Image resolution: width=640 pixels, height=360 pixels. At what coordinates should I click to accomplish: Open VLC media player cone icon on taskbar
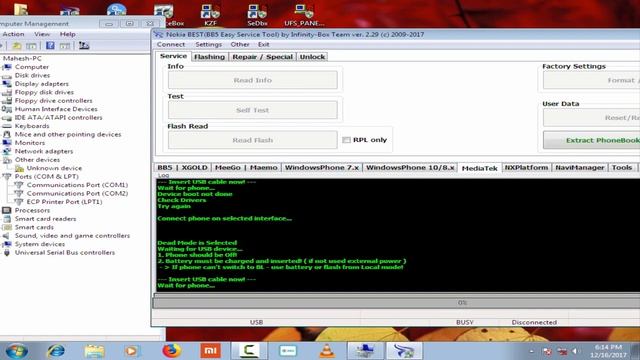[327, 351]
